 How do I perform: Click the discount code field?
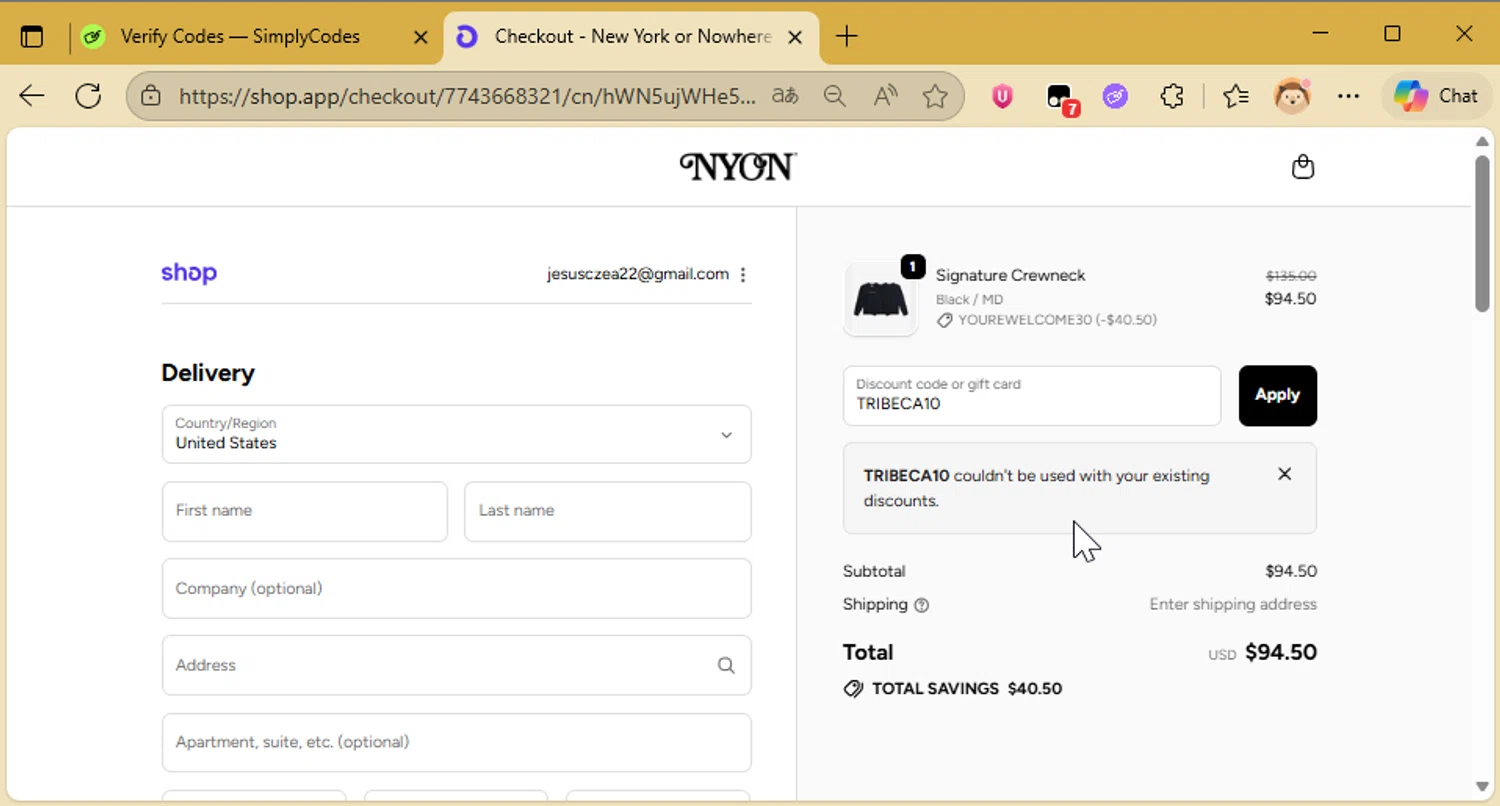coord(1032,395)
